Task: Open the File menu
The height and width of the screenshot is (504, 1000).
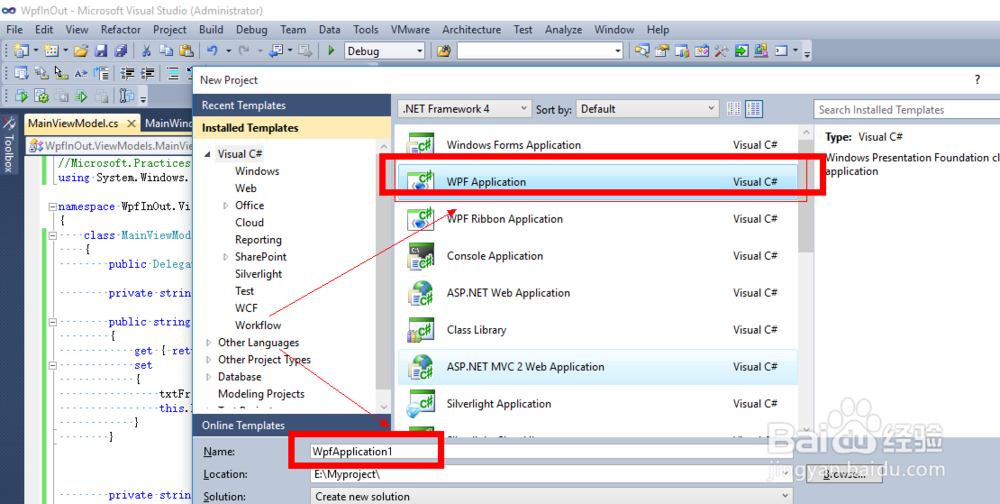Action: (14, 29)
